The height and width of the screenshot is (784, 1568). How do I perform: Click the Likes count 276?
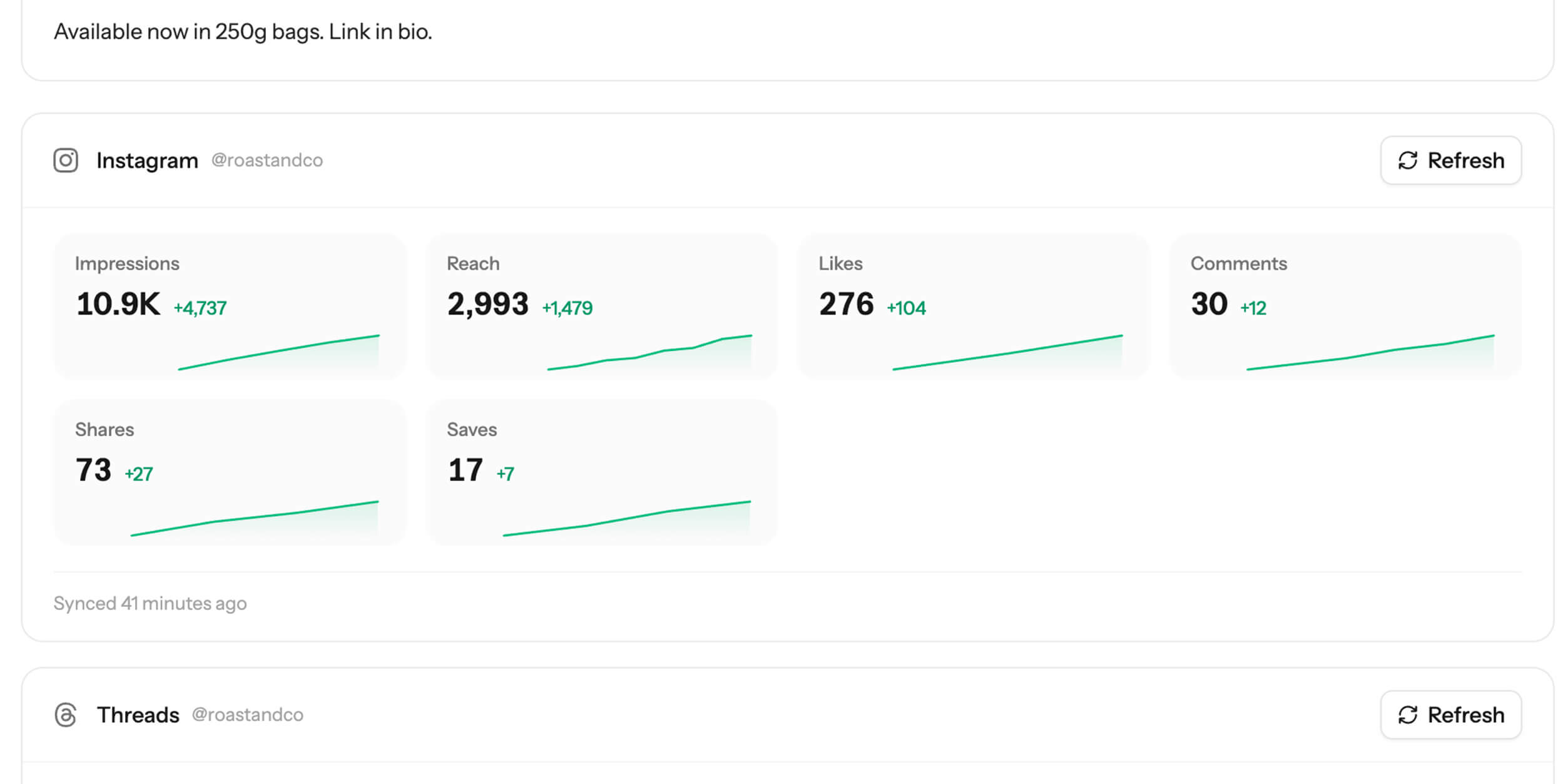(846, 304)
